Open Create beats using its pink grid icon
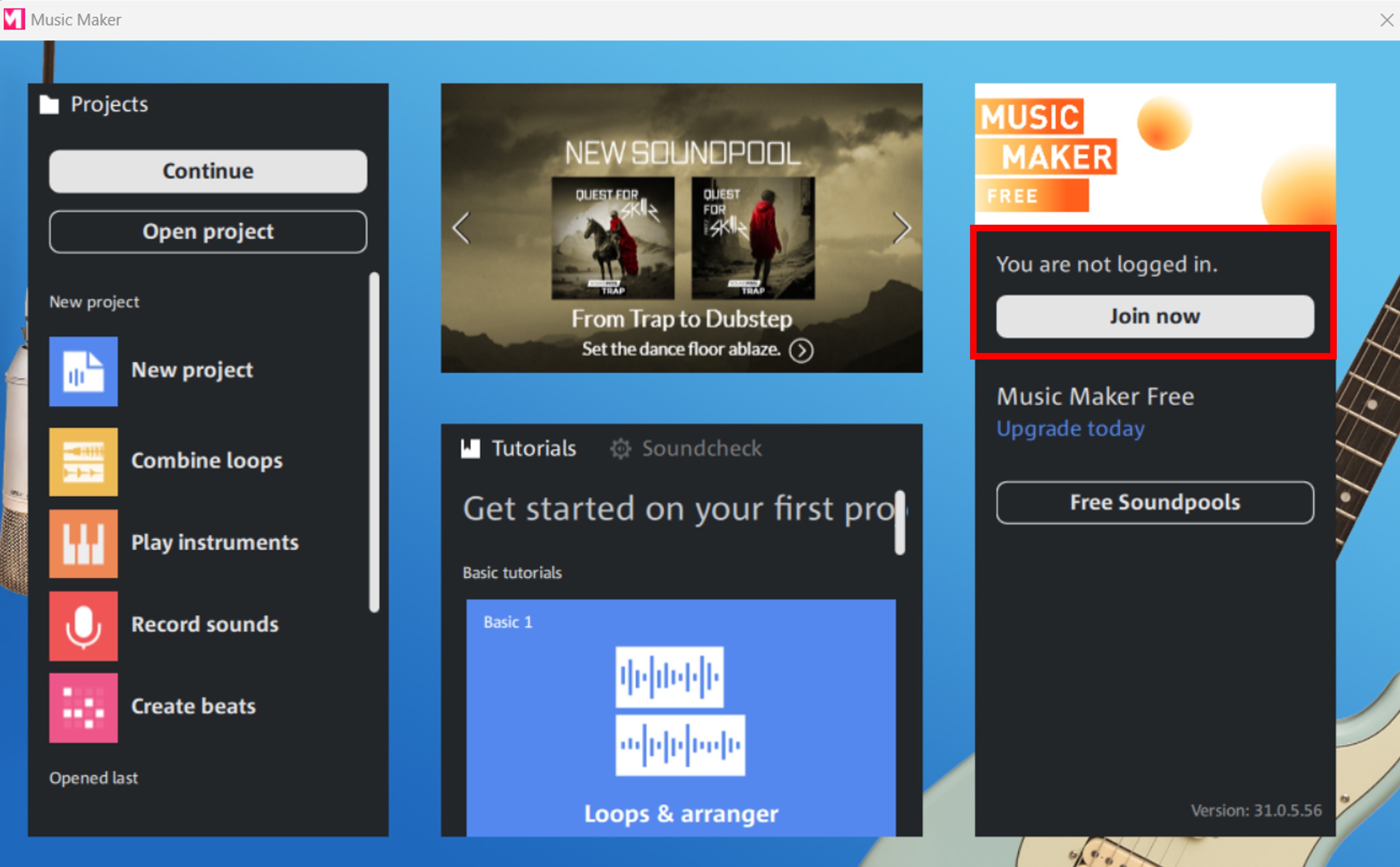1400x867 pixels. click(x=83, y=707)
